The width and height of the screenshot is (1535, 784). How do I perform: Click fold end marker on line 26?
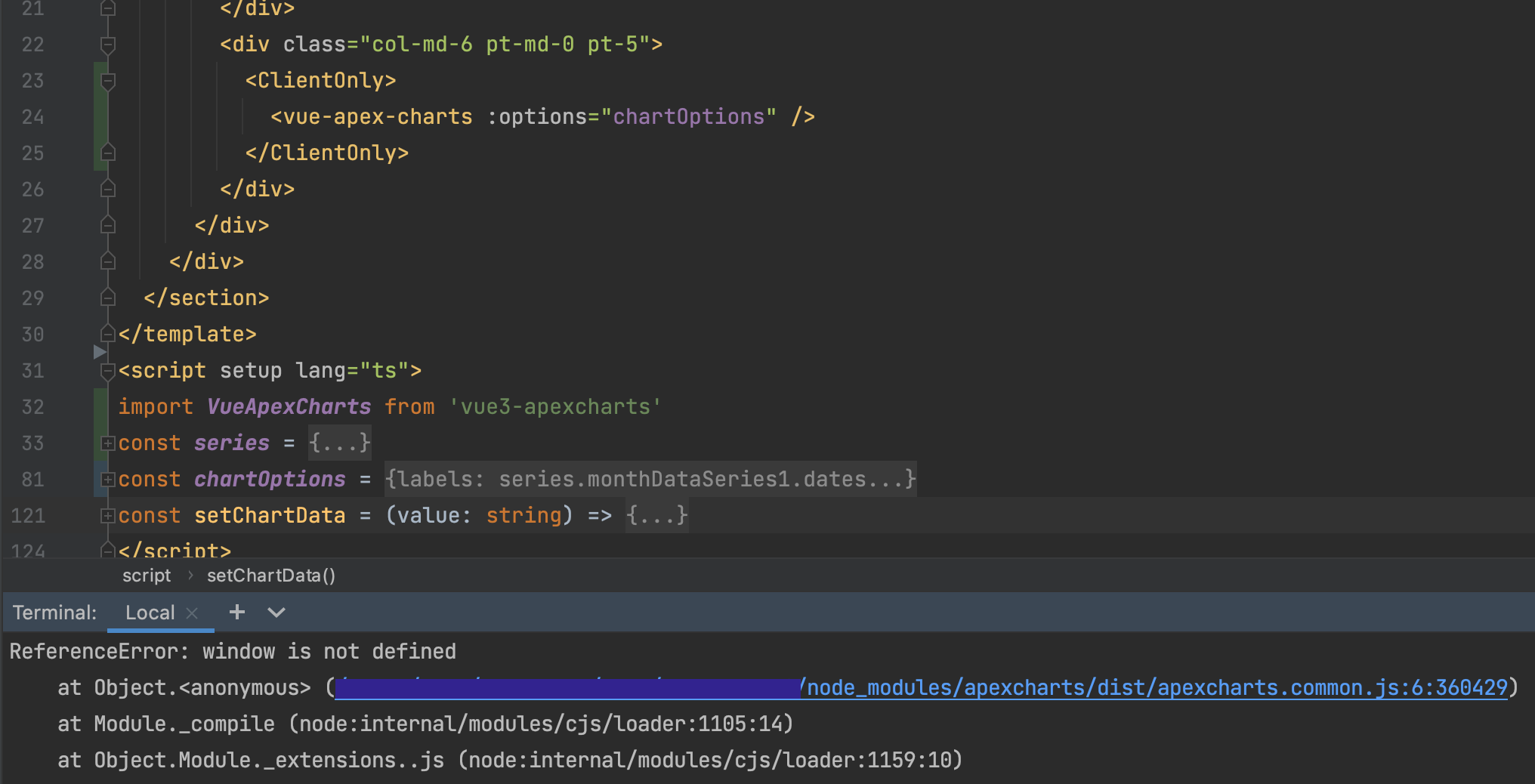(108, 189)
